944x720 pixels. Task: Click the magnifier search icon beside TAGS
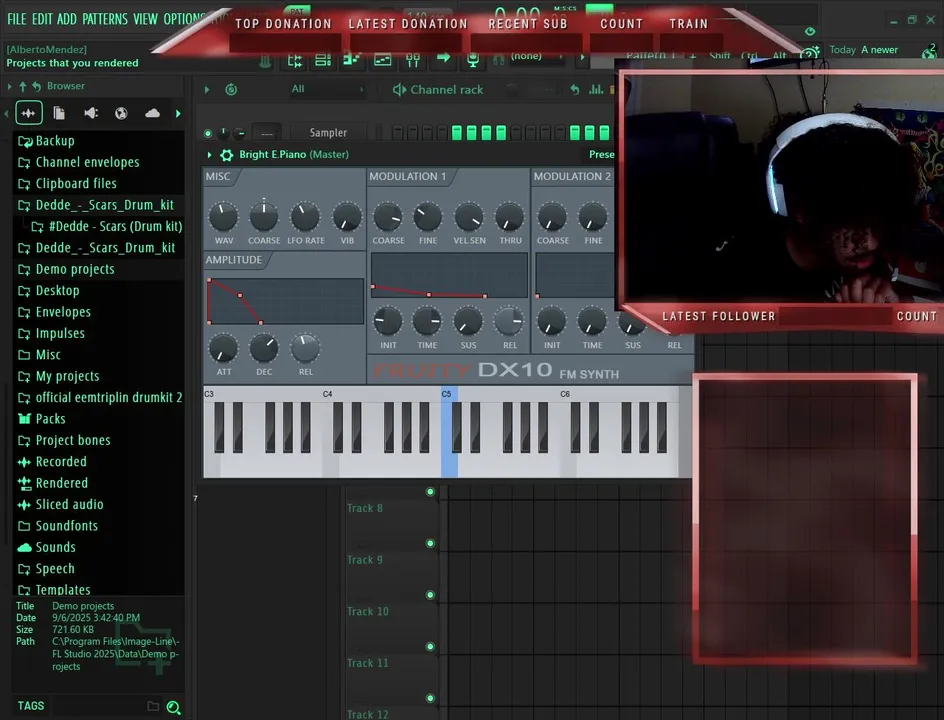tap(173, 707)
